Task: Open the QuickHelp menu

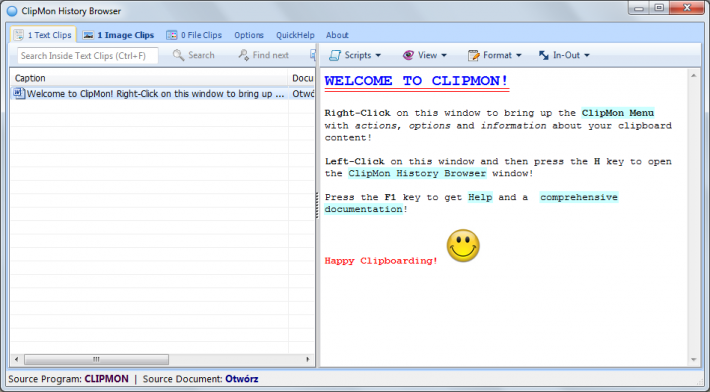Action: coord(295,35)
